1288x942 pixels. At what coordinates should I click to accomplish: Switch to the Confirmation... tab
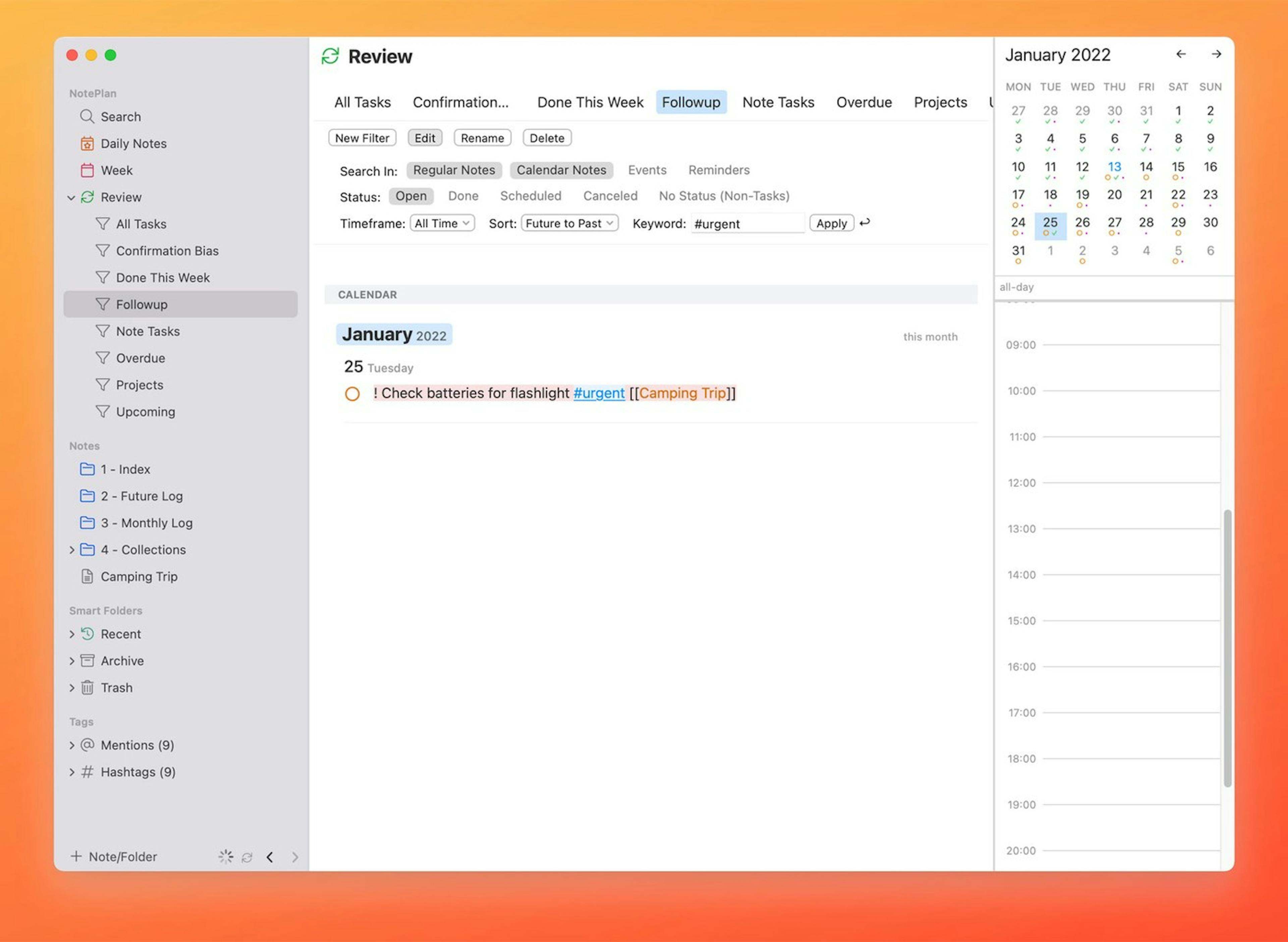pos(461,102)
